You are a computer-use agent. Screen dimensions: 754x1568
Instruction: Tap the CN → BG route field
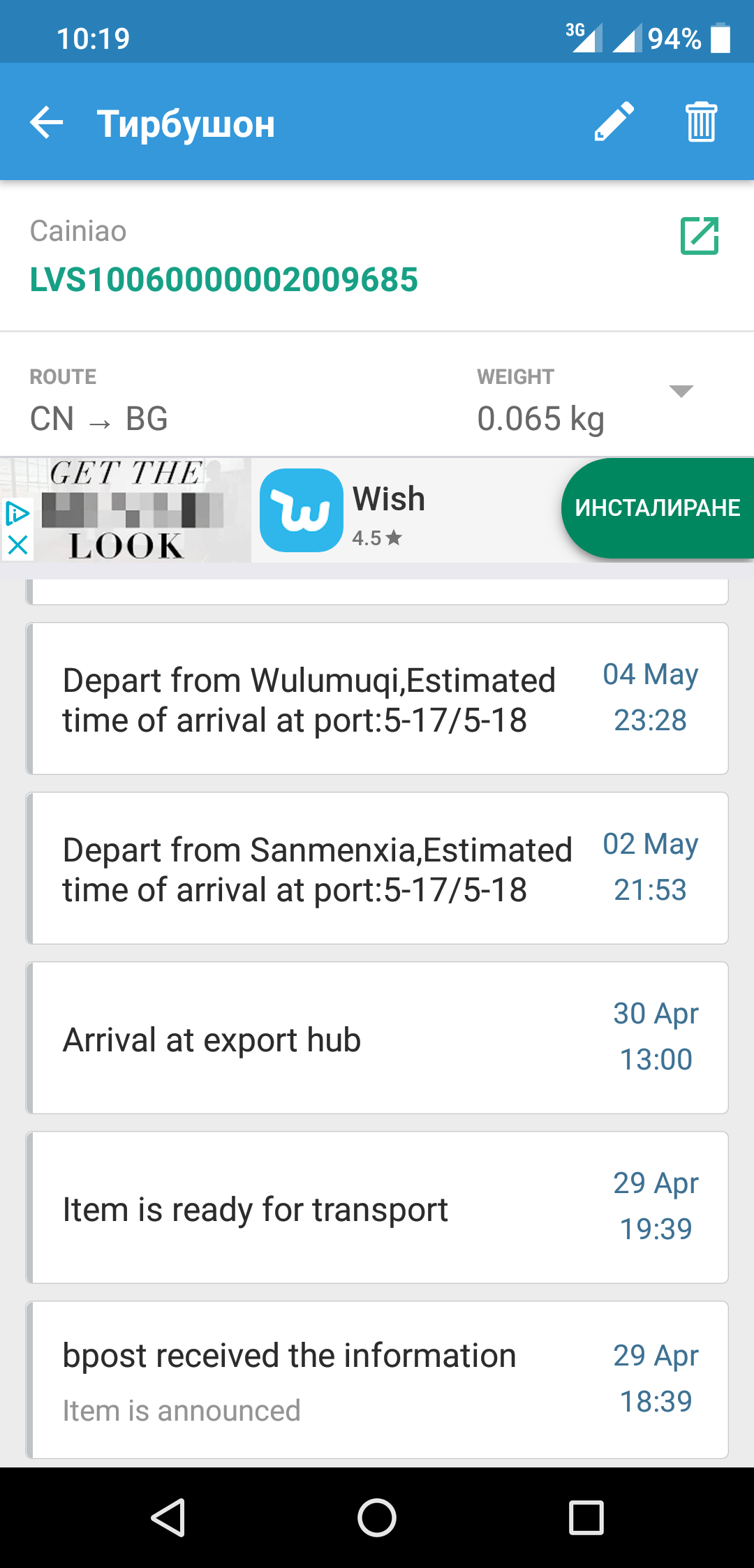99,419
